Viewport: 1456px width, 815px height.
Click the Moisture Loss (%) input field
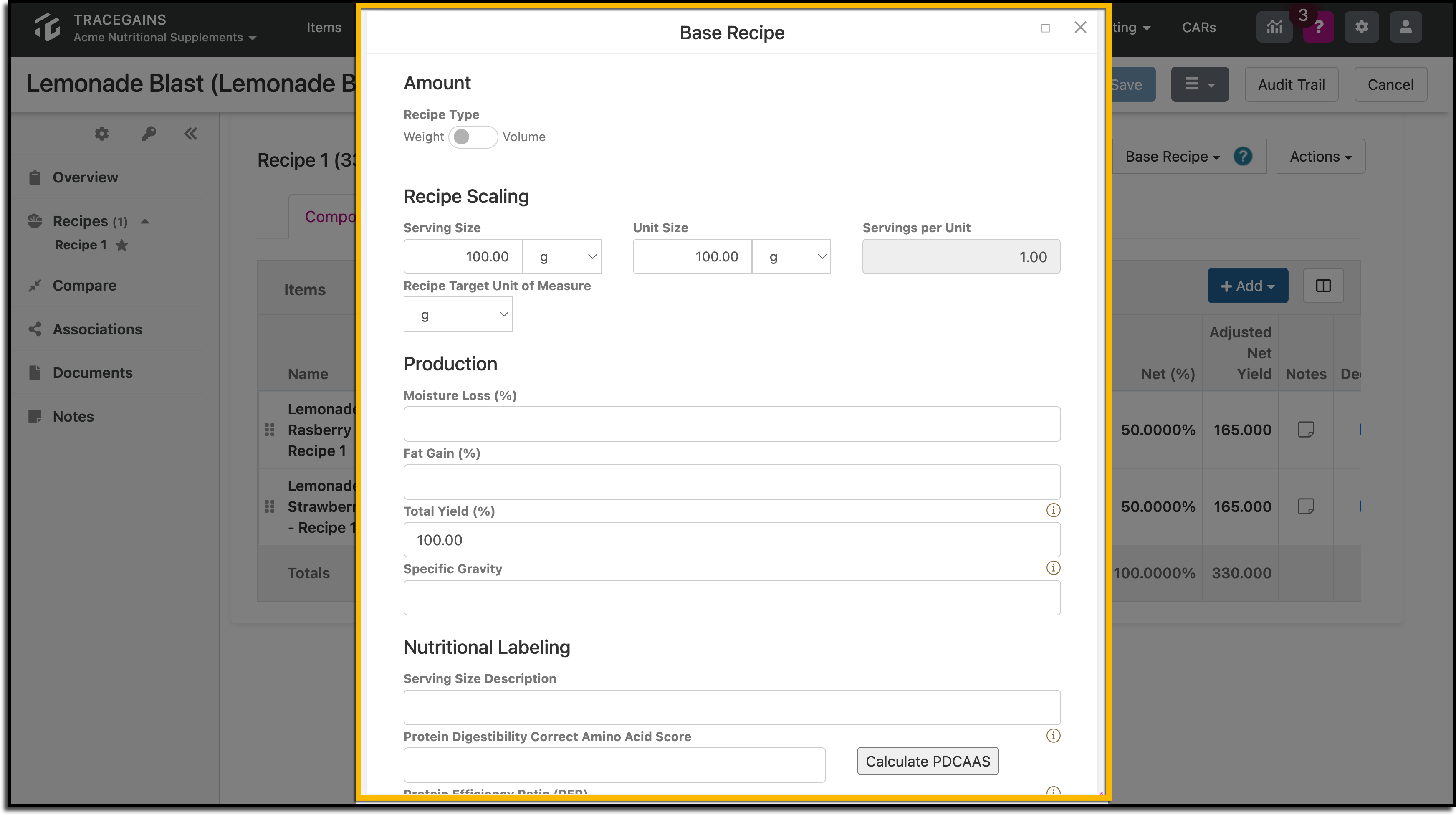pos(732,425)
